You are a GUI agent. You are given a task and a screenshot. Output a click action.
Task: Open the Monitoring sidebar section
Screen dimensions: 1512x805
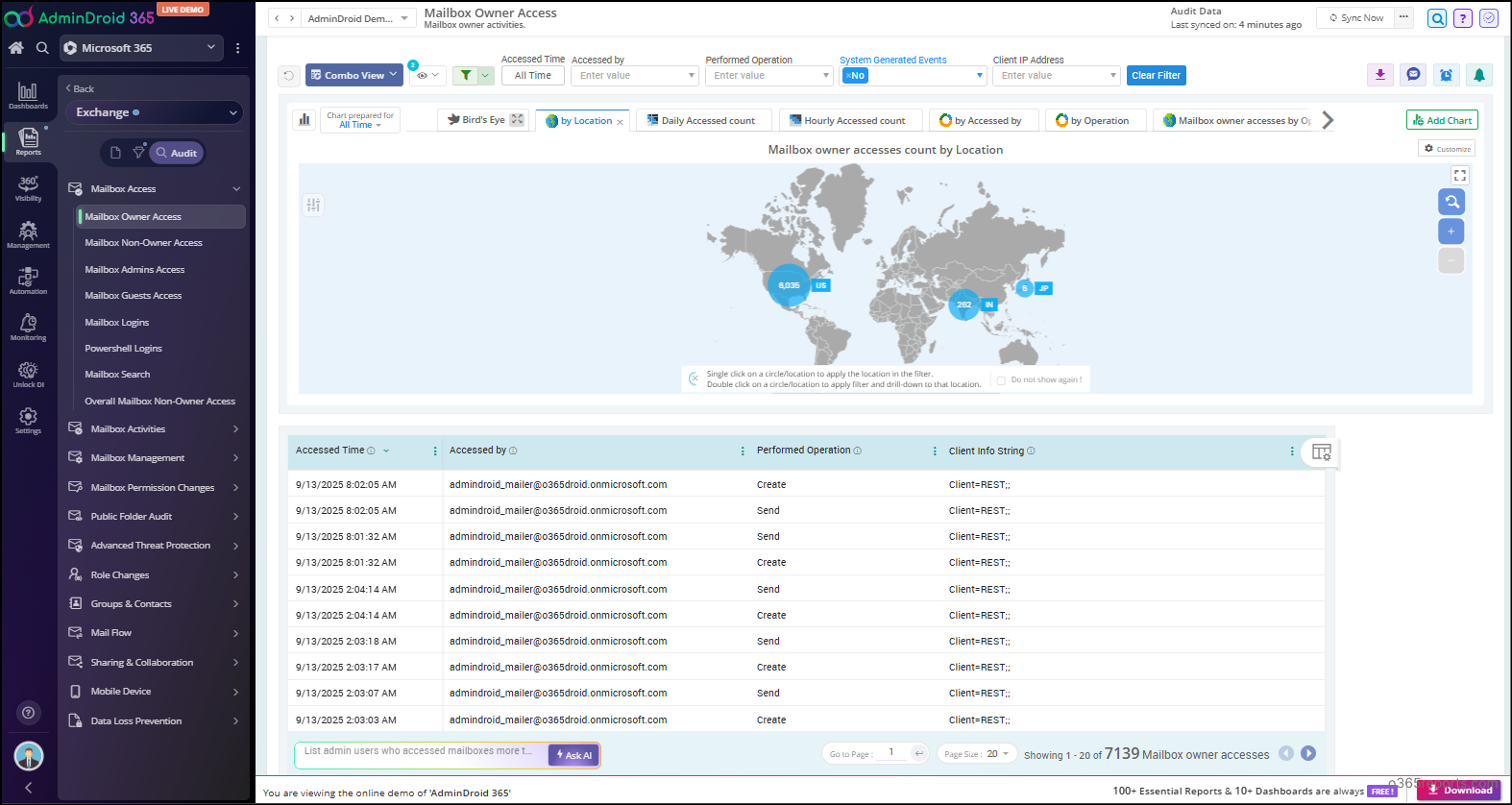click(28, 328)
